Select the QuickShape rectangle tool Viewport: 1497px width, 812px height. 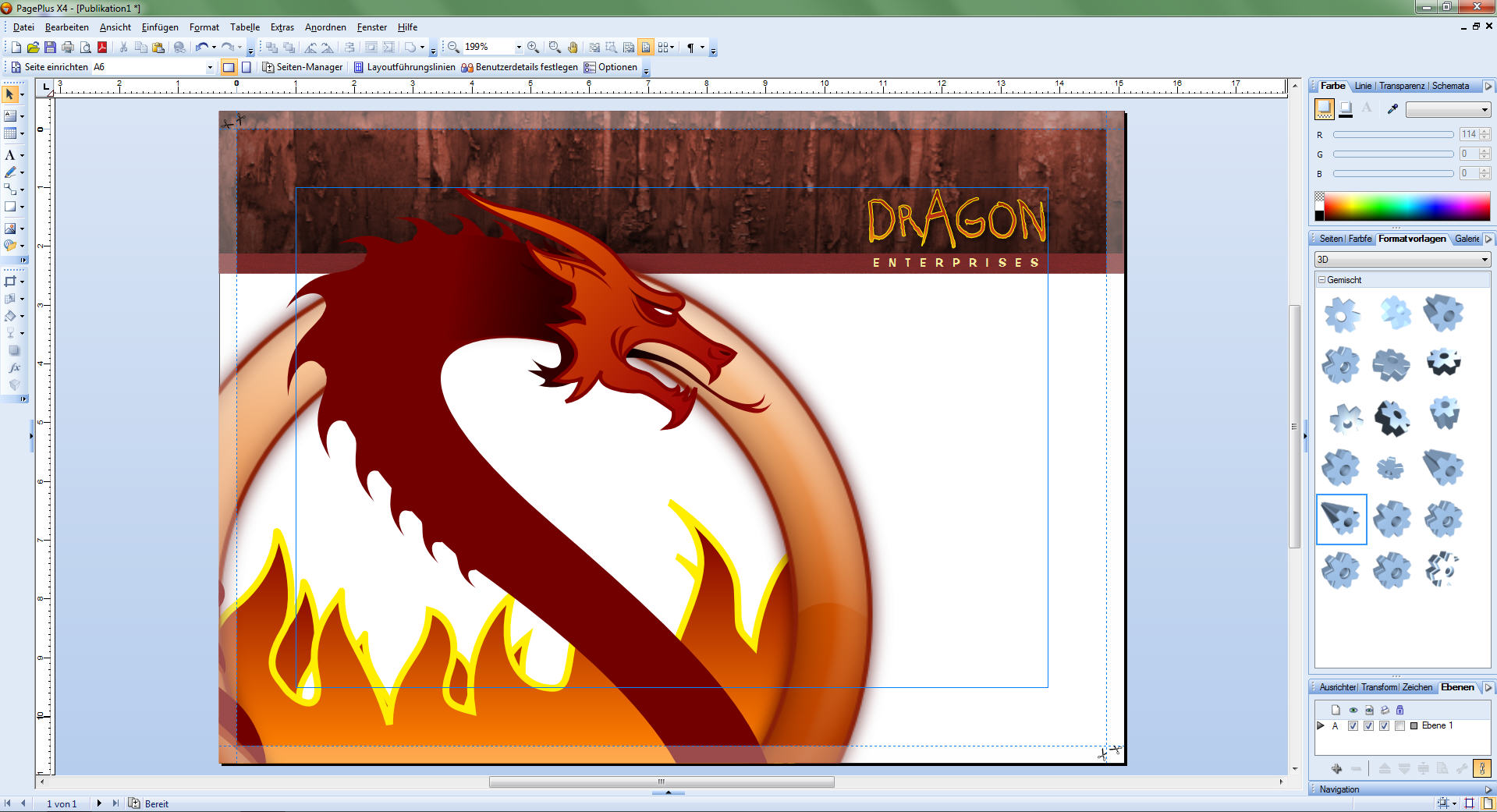pyautogui.click(x=9, y=207)
